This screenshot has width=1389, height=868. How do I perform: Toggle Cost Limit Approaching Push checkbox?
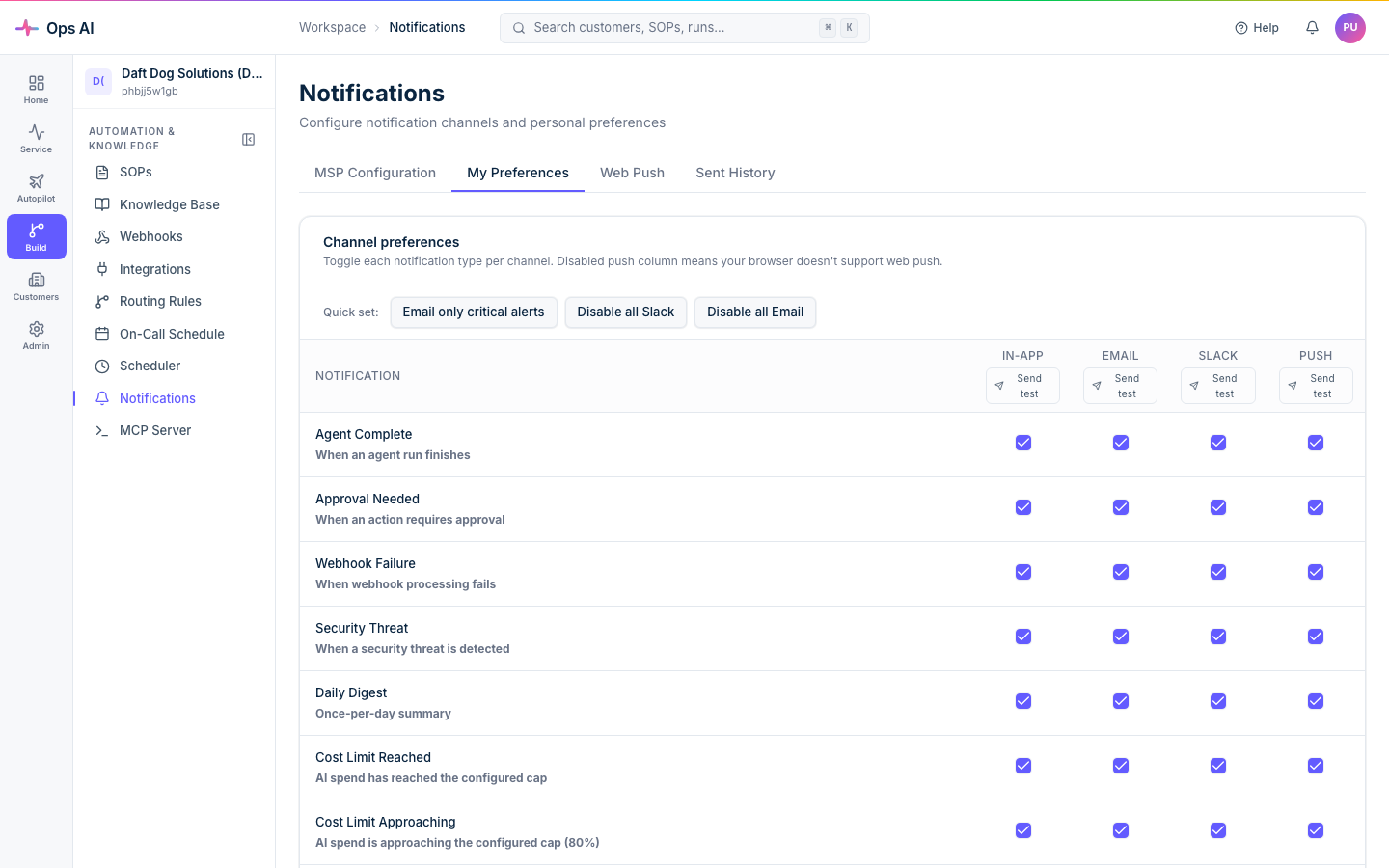pos(1316,830)
